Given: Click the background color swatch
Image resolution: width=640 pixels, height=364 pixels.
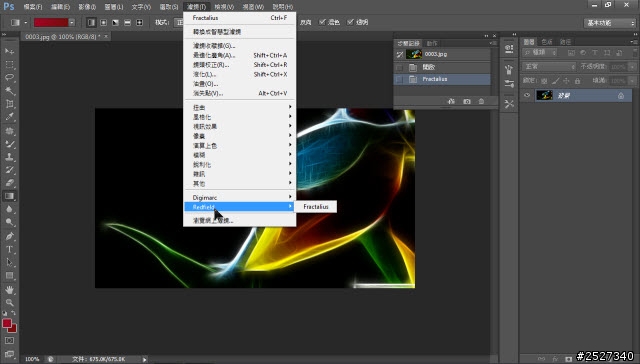Looking at the screenshot, I should [13, 329].
